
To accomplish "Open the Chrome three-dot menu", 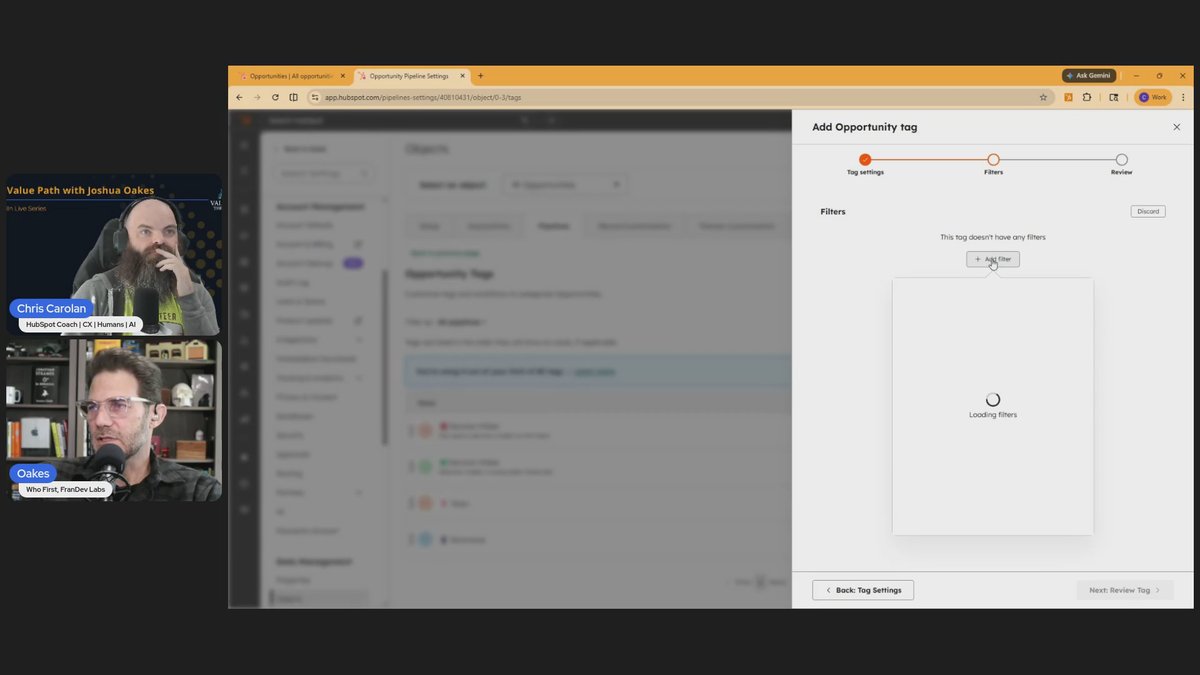I will coord(1184,97).
